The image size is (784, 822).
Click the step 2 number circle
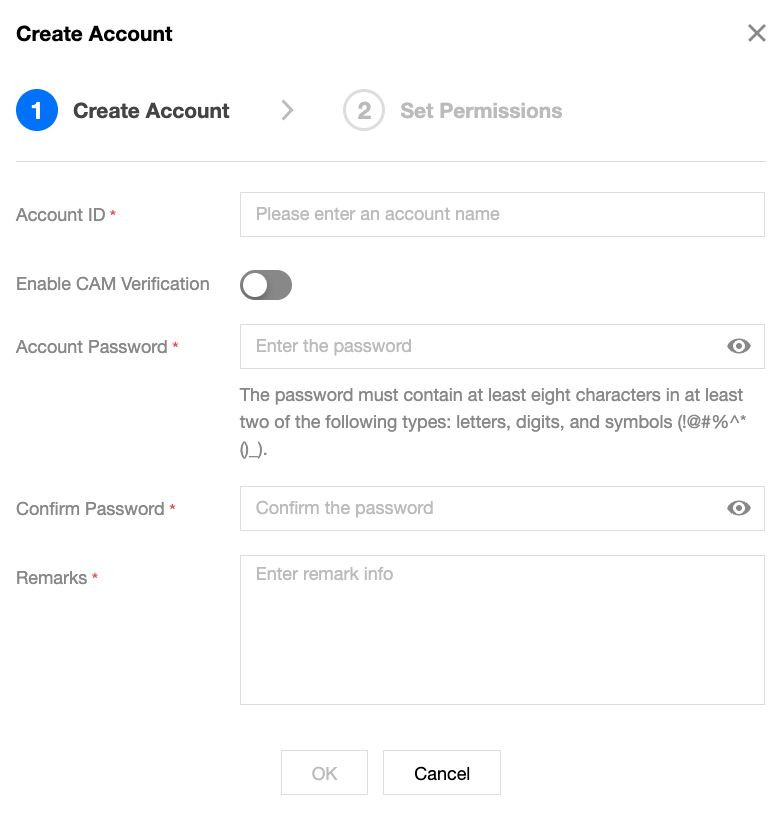pyautogui.click(x=364, y=111)
